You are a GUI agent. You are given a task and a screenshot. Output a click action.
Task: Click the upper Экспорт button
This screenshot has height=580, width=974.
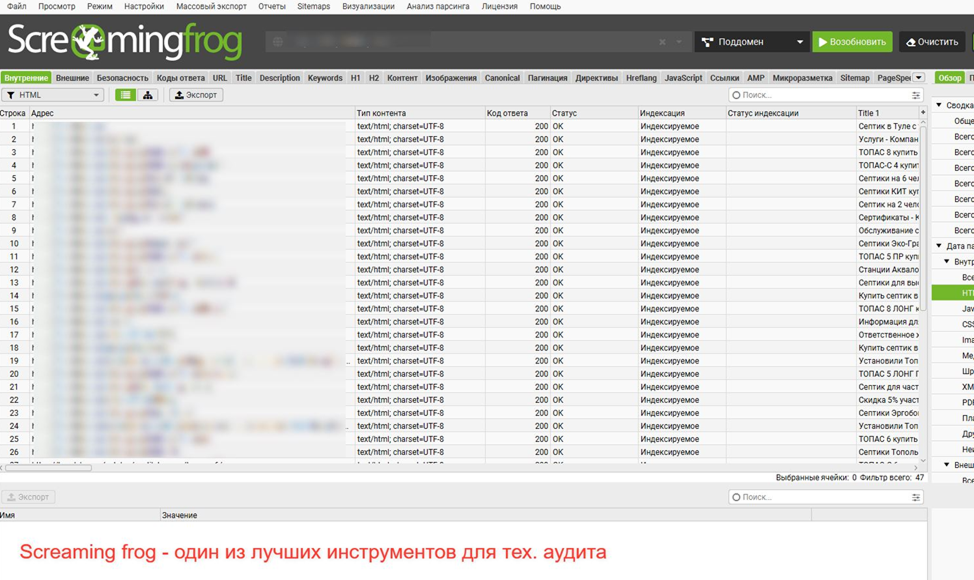click(196, 95)
